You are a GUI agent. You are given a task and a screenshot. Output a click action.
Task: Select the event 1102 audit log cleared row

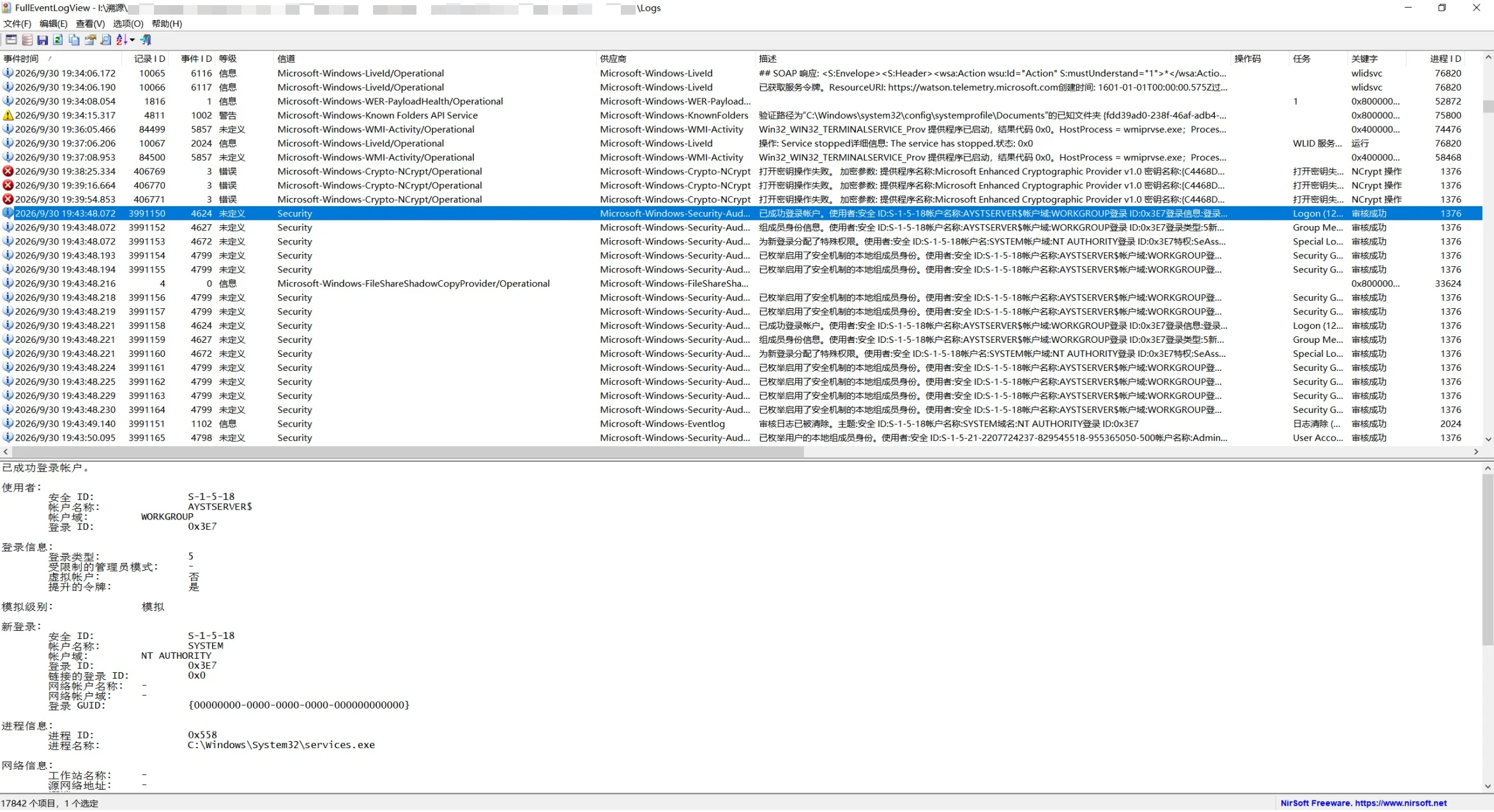click(x=741, y=424)
